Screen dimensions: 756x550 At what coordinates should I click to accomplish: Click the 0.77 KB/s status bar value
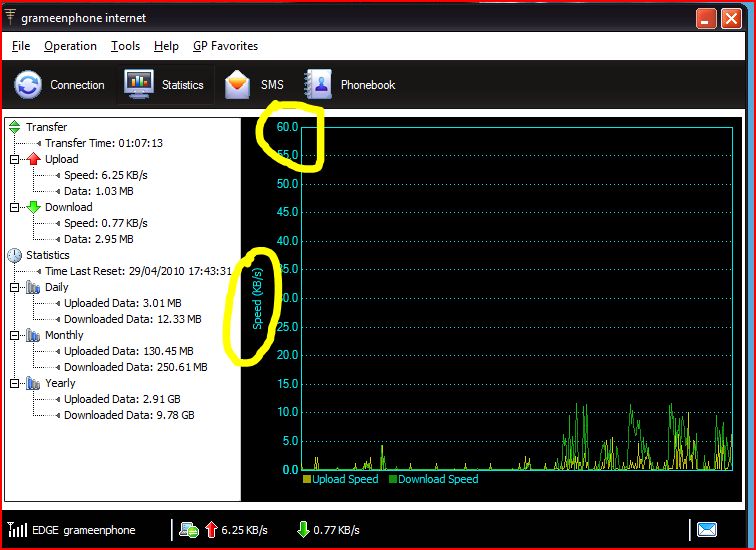coord(337,530)
